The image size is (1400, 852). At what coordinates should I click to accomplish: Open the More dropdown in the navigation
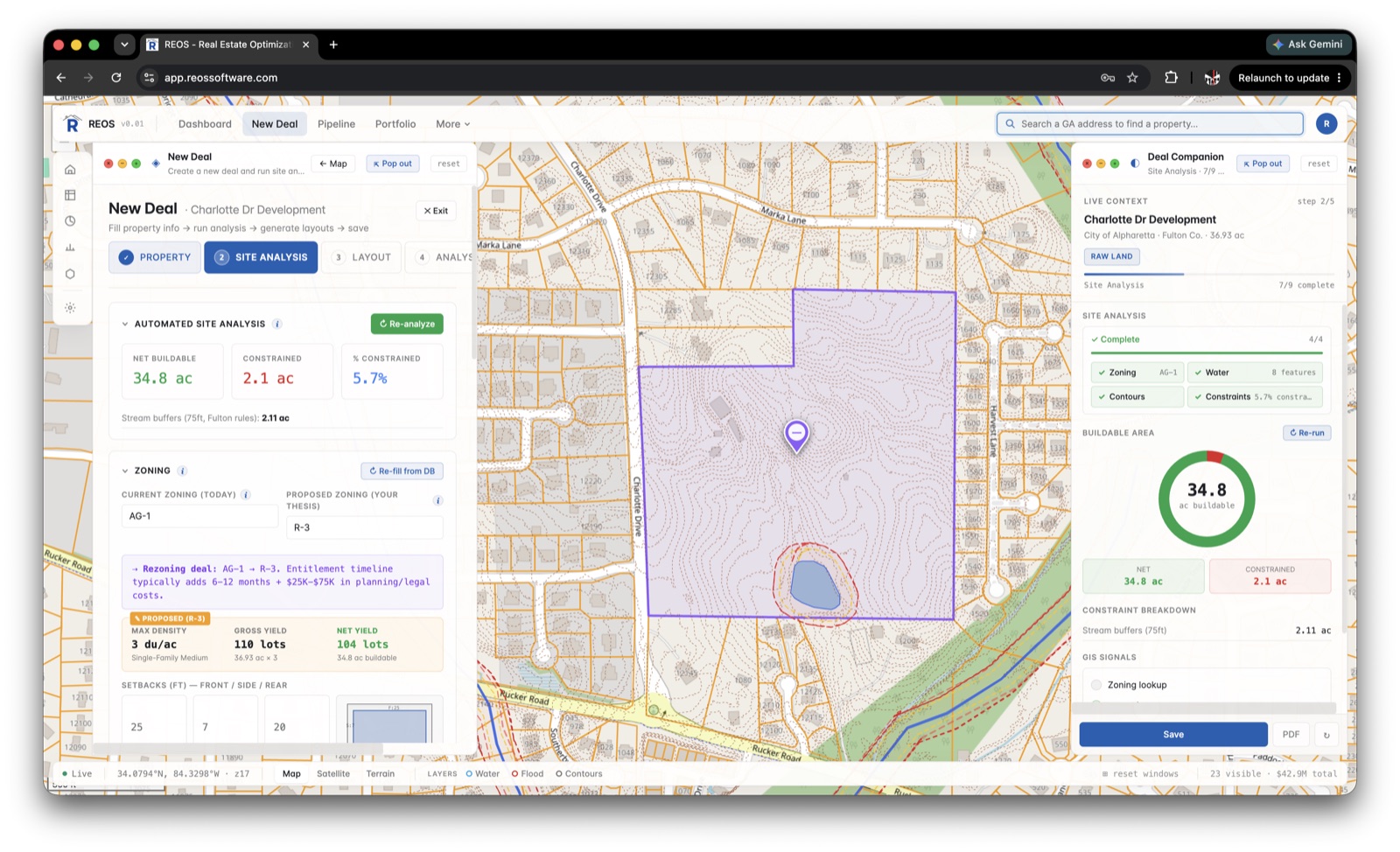pos(452,124)
